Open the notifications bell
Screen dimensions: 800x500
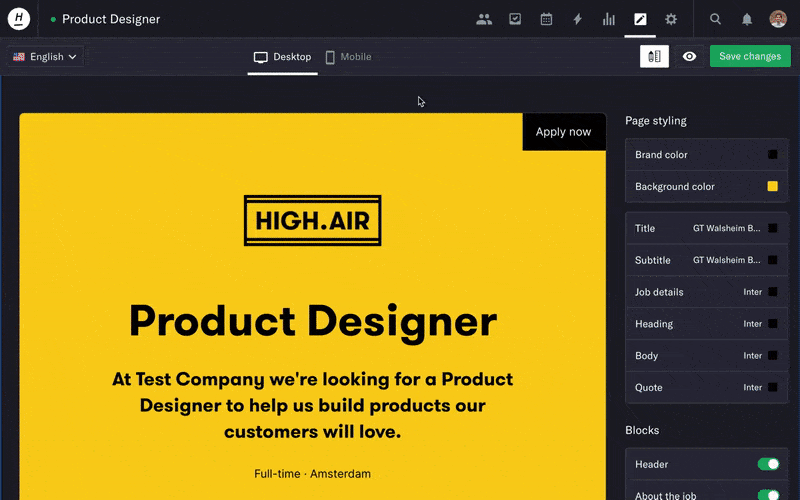click(x=746, y=19)
